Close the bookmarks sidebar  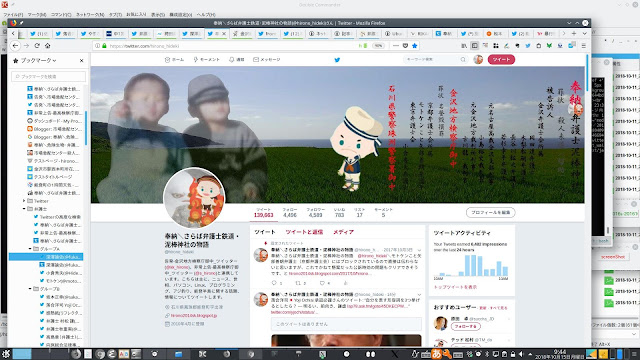(x=82, y=60)
